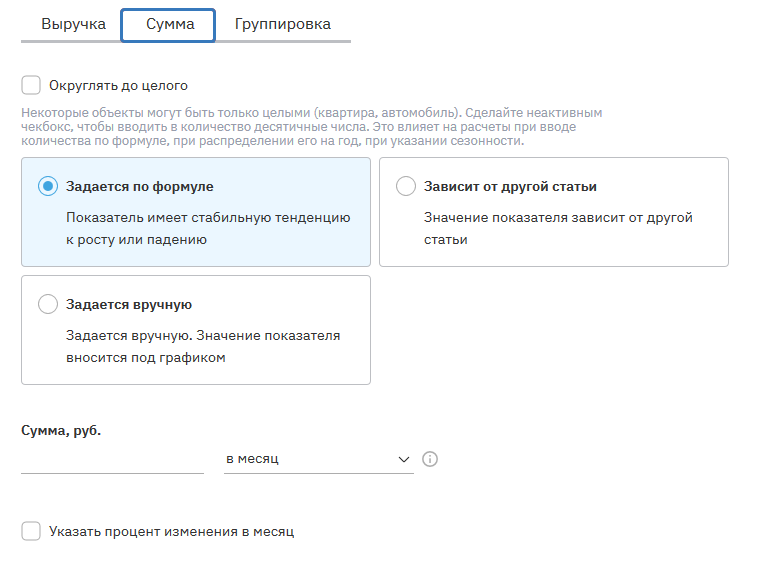Click the Зависит от другой статьи card description
Image resolution: width=765 pixels, height=583 pixels.
(558, 228)
